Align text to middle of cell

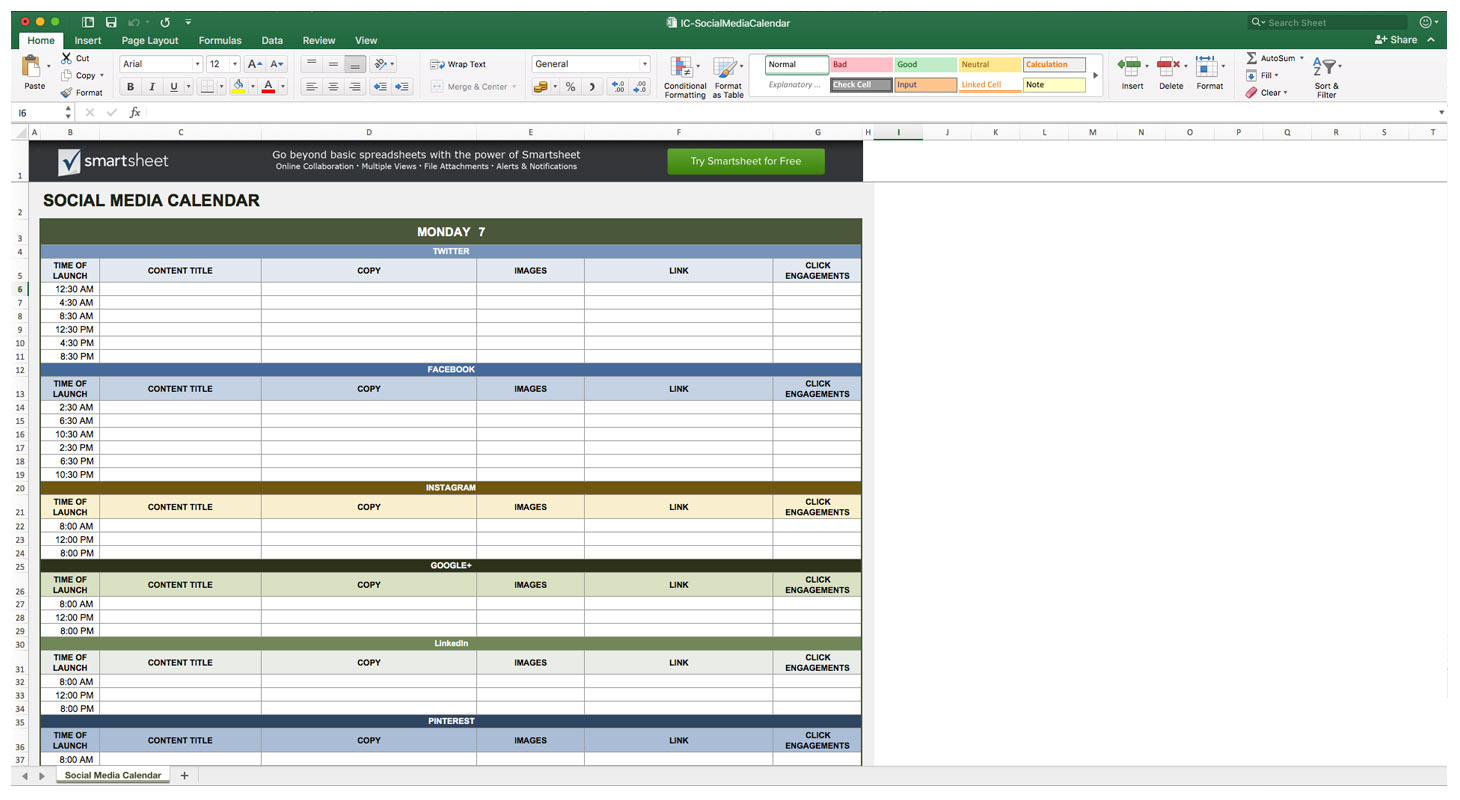coord(333,64)
